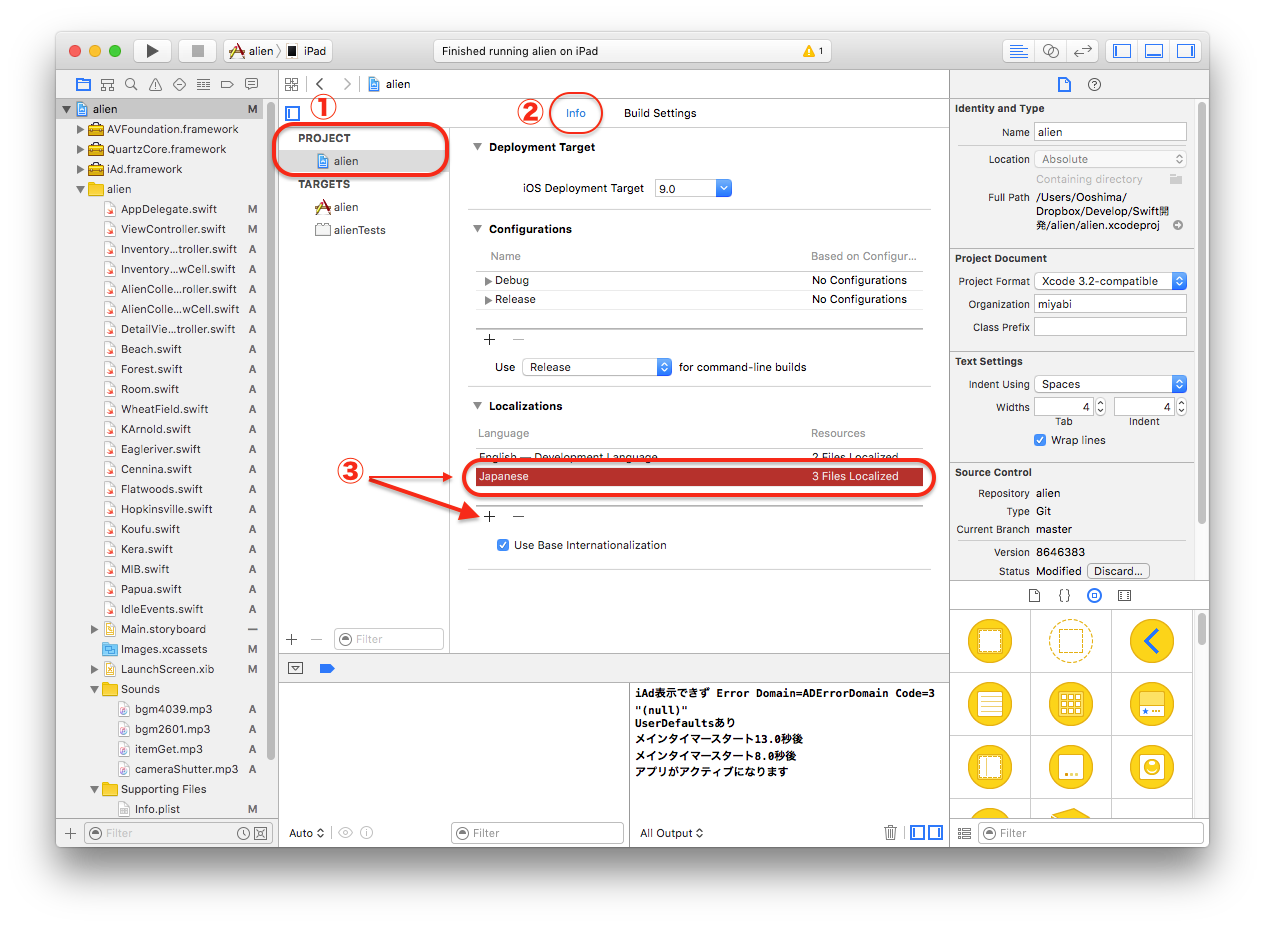This screenshot has height=927, width=1265.
Task: Remove the selected localization with the minus
Action: tap(518, 516)
